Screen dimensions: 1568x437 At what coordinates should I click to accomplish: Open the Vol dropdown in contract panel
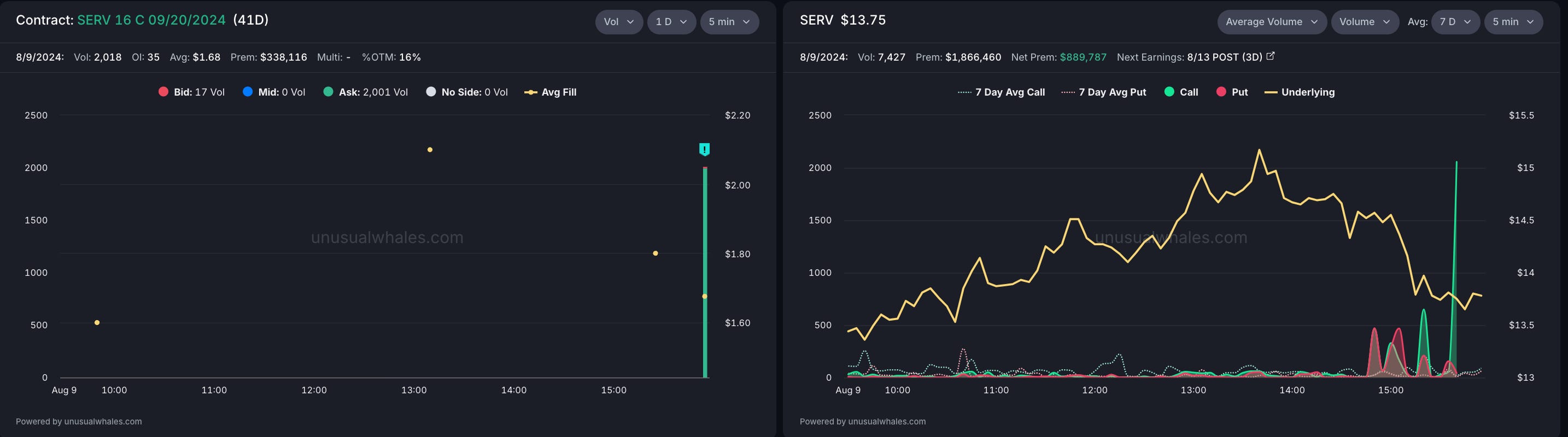click(618, 22)
